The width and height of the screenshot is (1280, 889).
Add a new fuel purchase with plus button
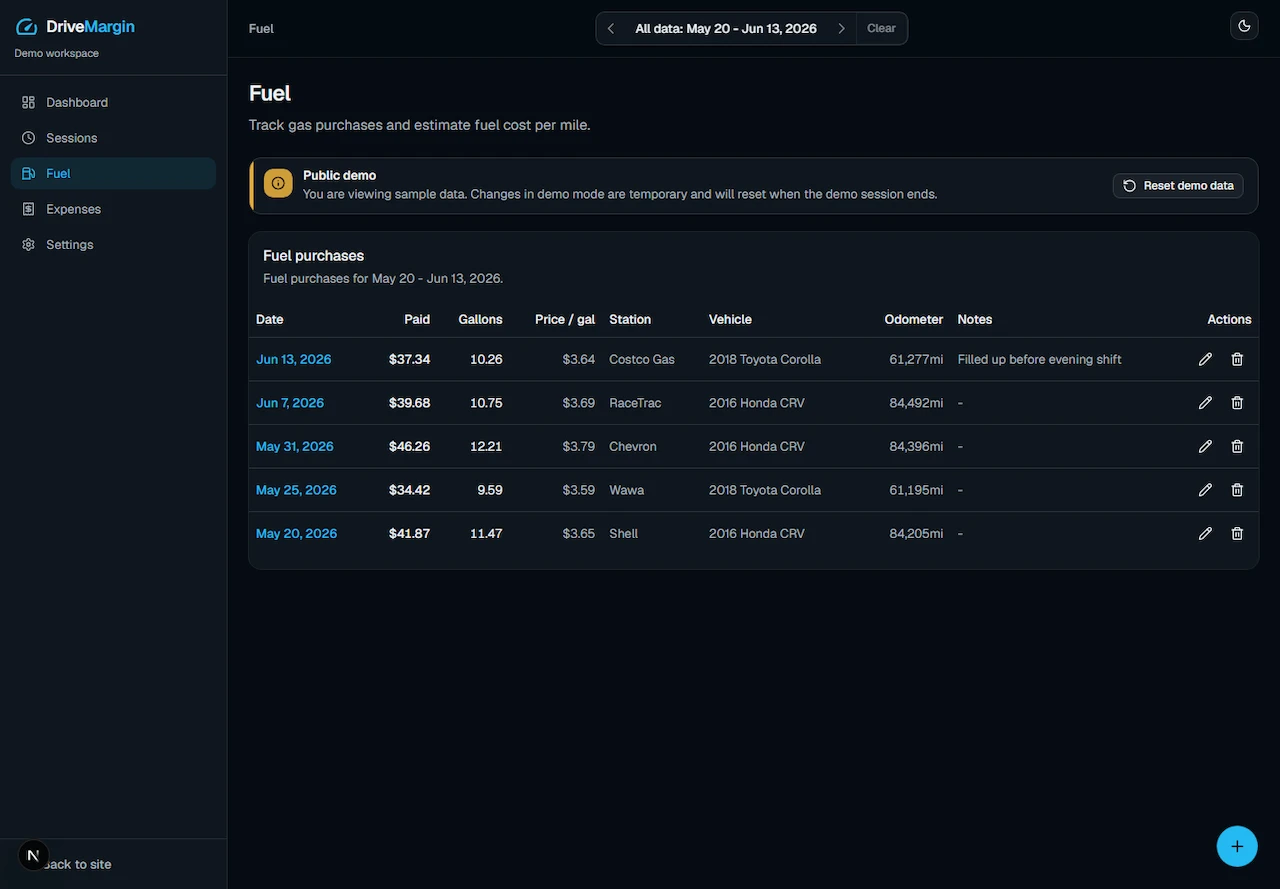point(1237,846)
